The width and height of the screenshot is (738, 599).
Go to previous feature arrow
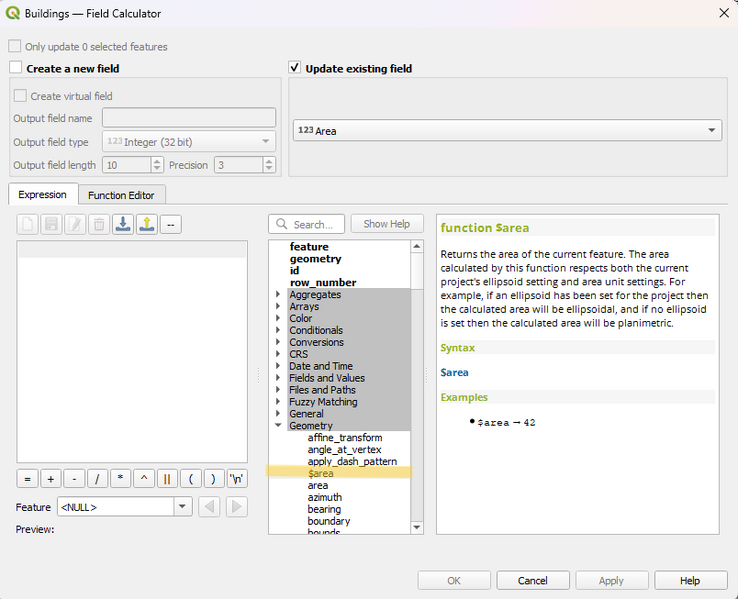209,507
